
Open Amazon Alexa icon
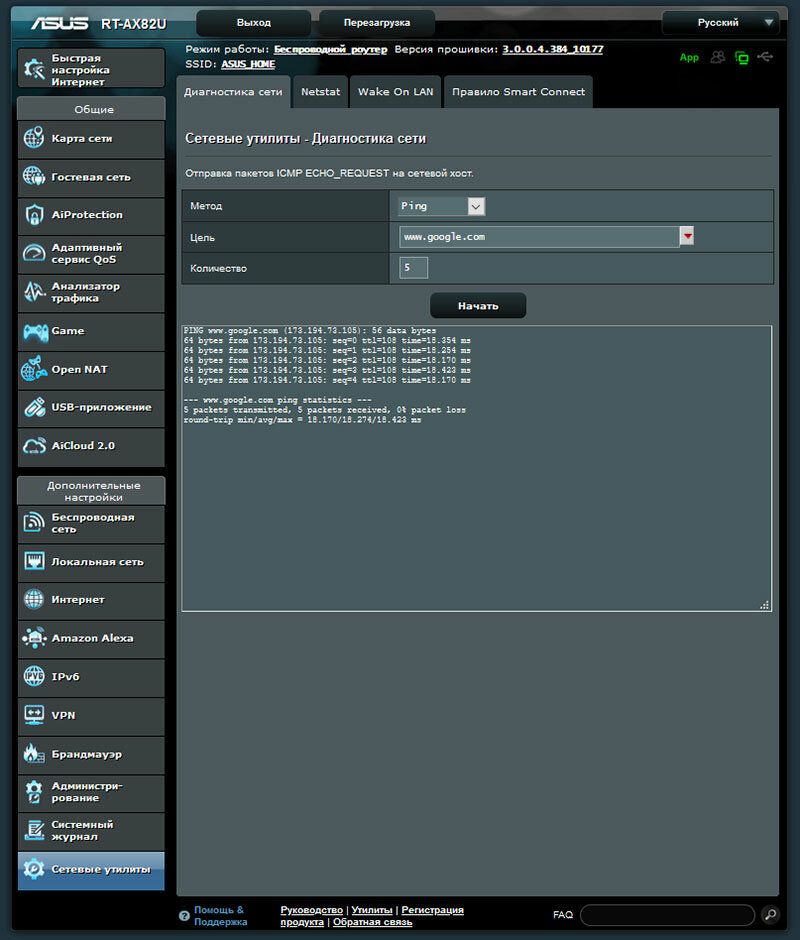(34, 637)
